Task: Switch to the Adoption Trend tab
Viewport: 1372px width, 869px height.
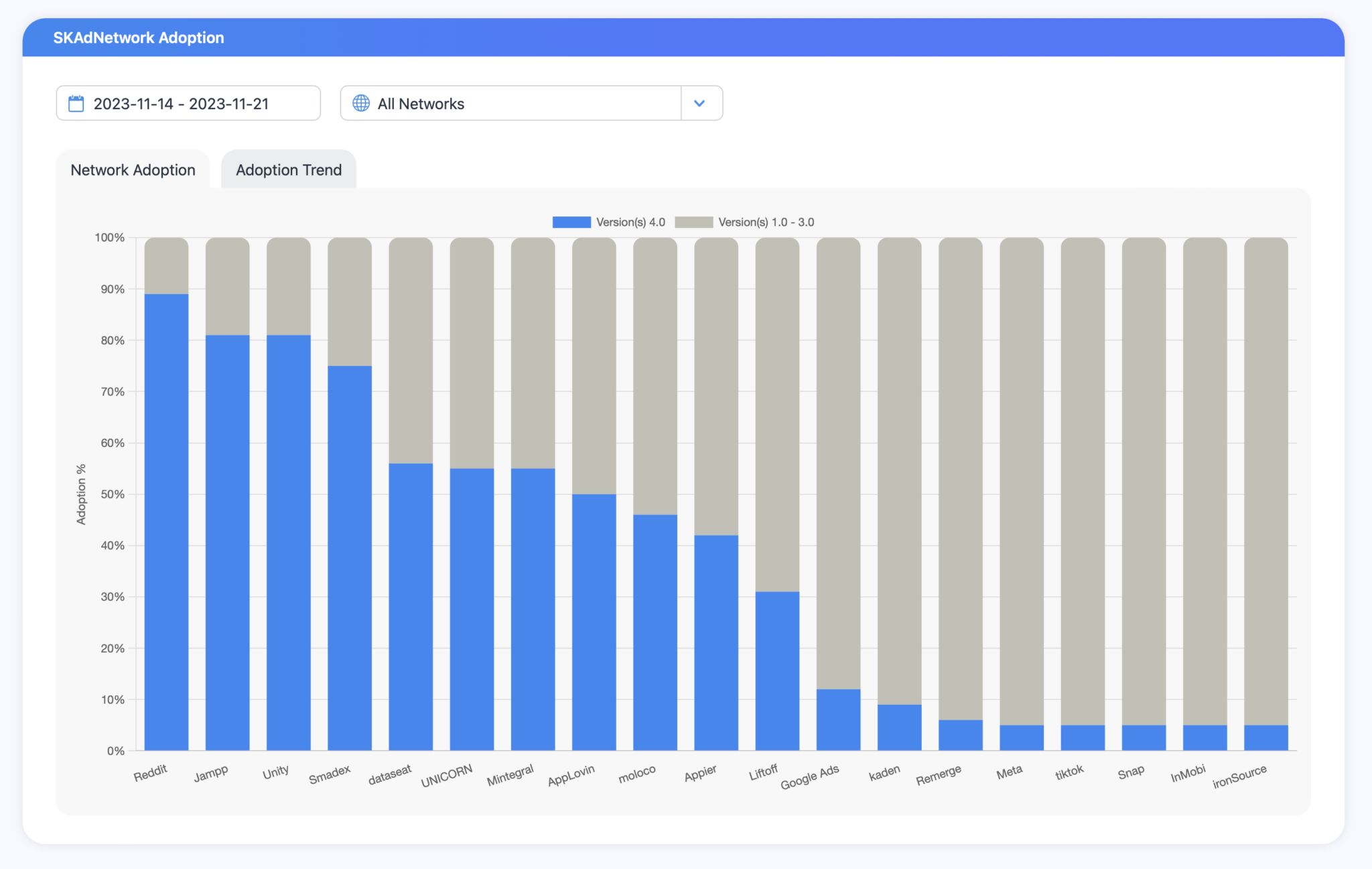Action: coord(289,170)
